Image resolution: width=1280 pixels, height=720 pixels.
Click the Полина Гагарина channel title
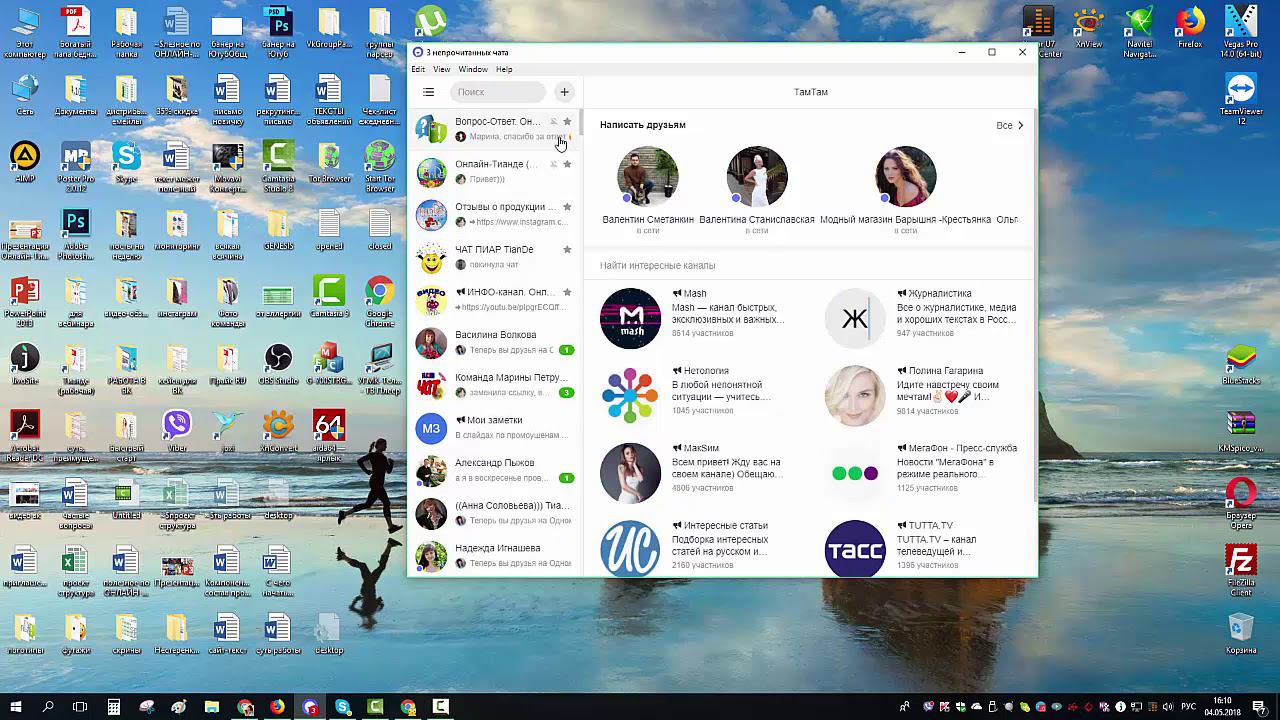pyautogui.click(x=945, y=371)
